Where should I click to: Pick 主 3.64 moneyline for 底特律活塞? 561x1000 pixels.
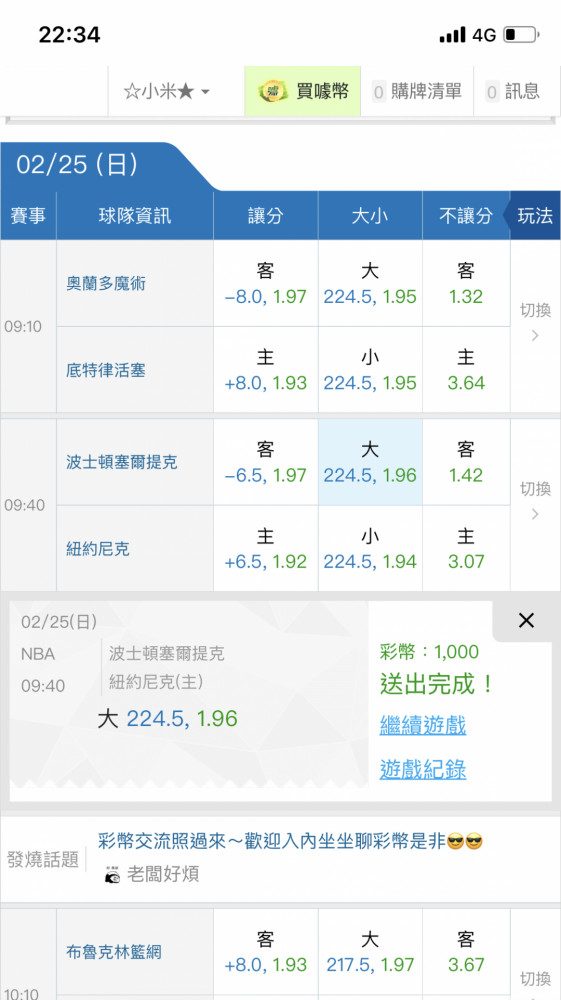click(466, 370)
